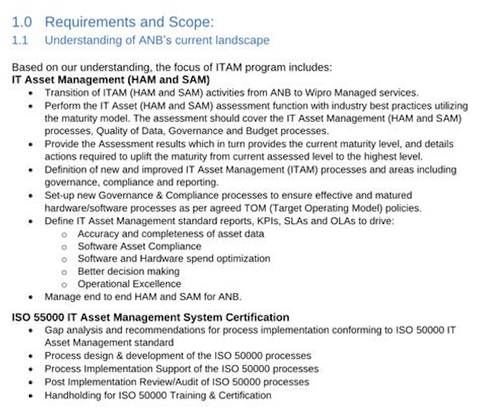
Task: Click 'Set-up new Governance & Compliance processes' bullet
Action: pyautogui.click(x=233, y=202)
